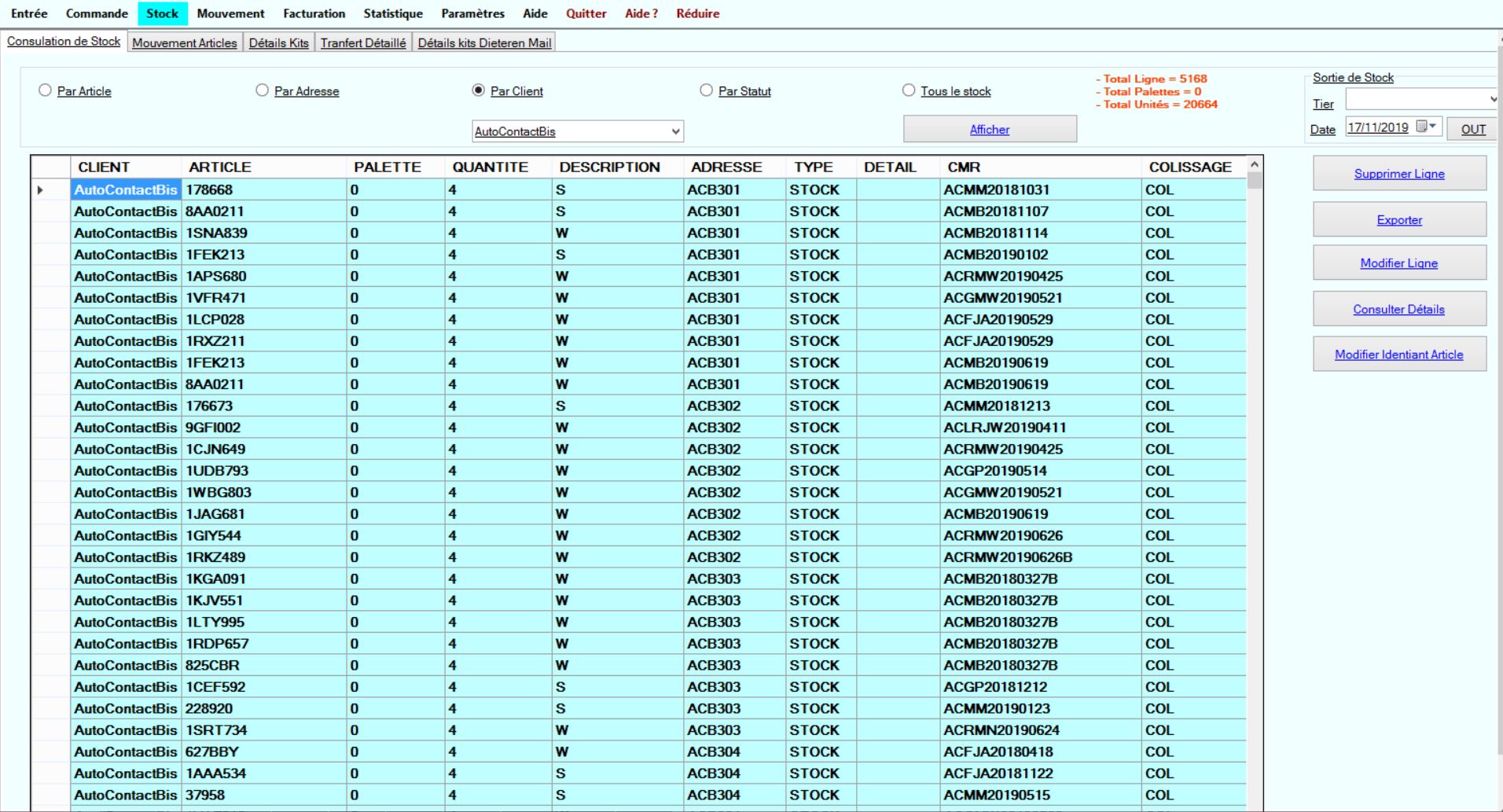
Task: Open the Statistique menu
Action: tap(393, 13)
